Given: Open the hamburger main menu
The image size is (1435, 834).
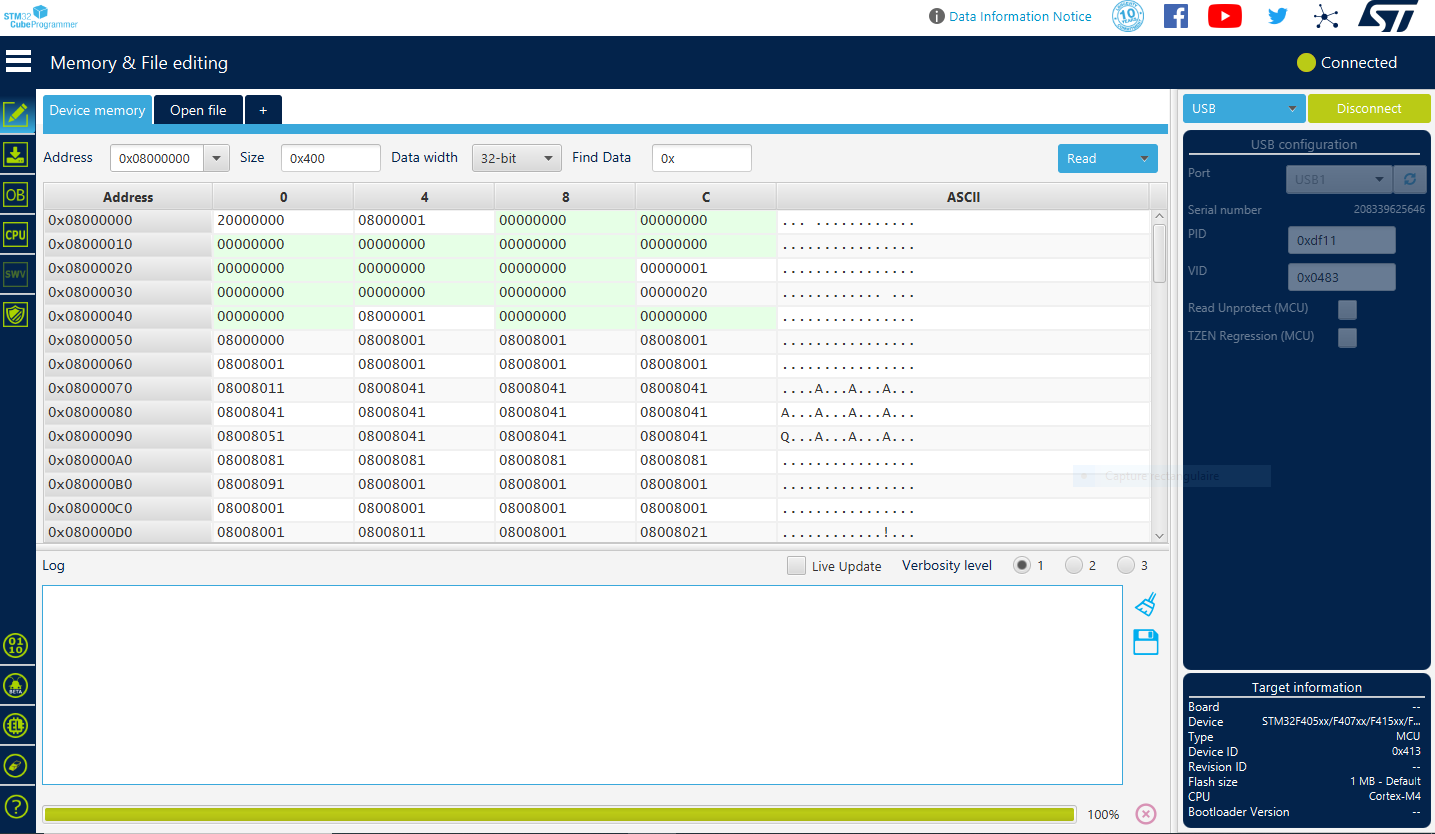Looking at the screenshot, I should pyautogui.click(x=18, y=61).
